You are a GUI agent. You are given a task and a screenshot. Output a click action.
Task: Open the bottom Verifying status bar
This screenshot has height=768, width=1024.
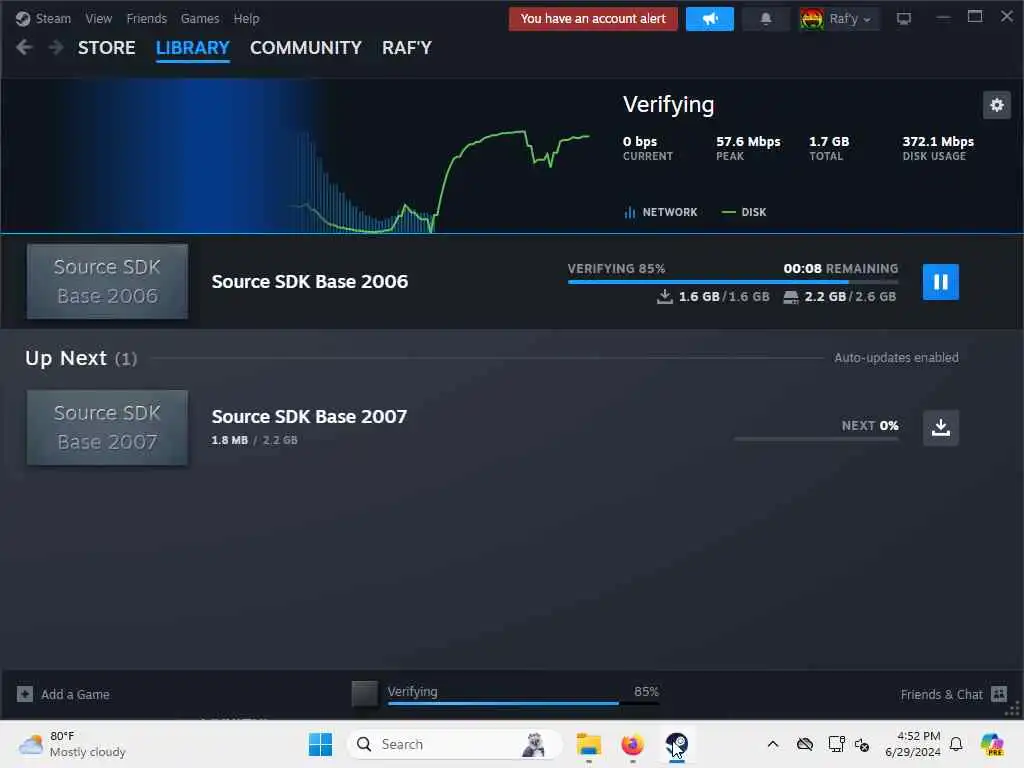(522, 695)
